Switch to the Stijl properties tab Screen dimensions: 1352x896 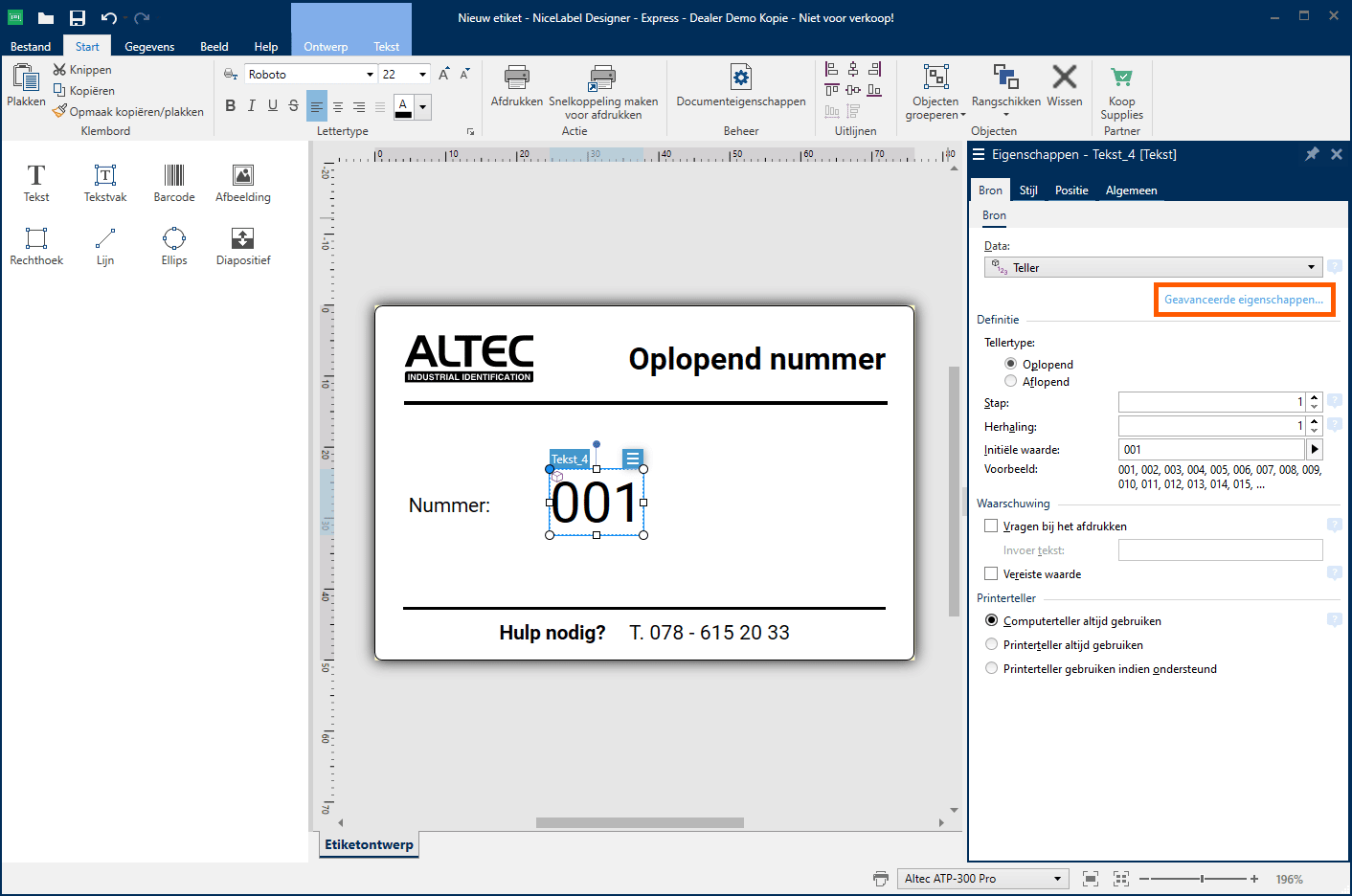pyautogui.click(x=1028, y=190)
